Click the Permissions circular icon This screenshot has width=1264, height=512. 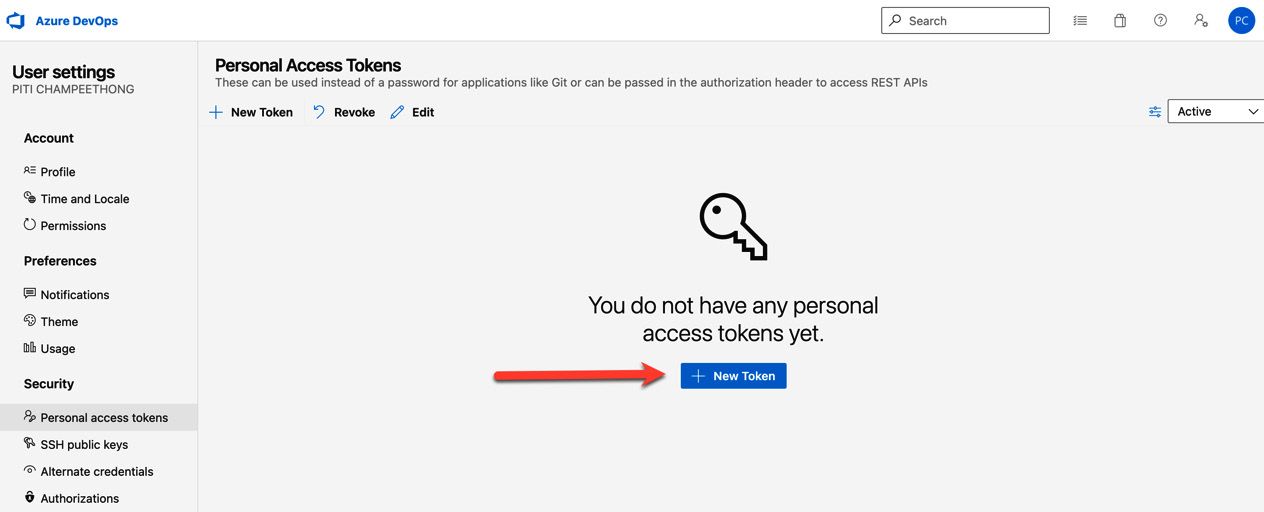30,225
